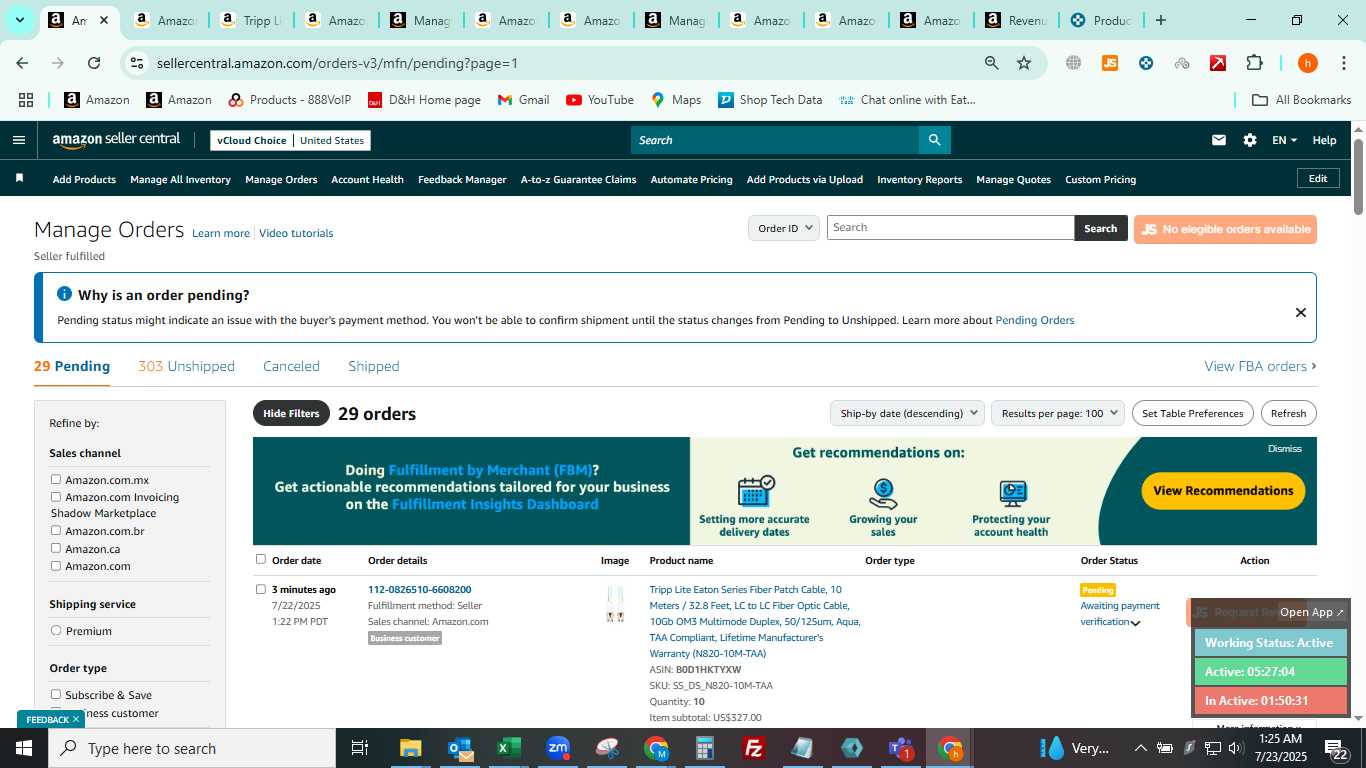
Task: Click the order search input field
Action: [x=950, y=228]
